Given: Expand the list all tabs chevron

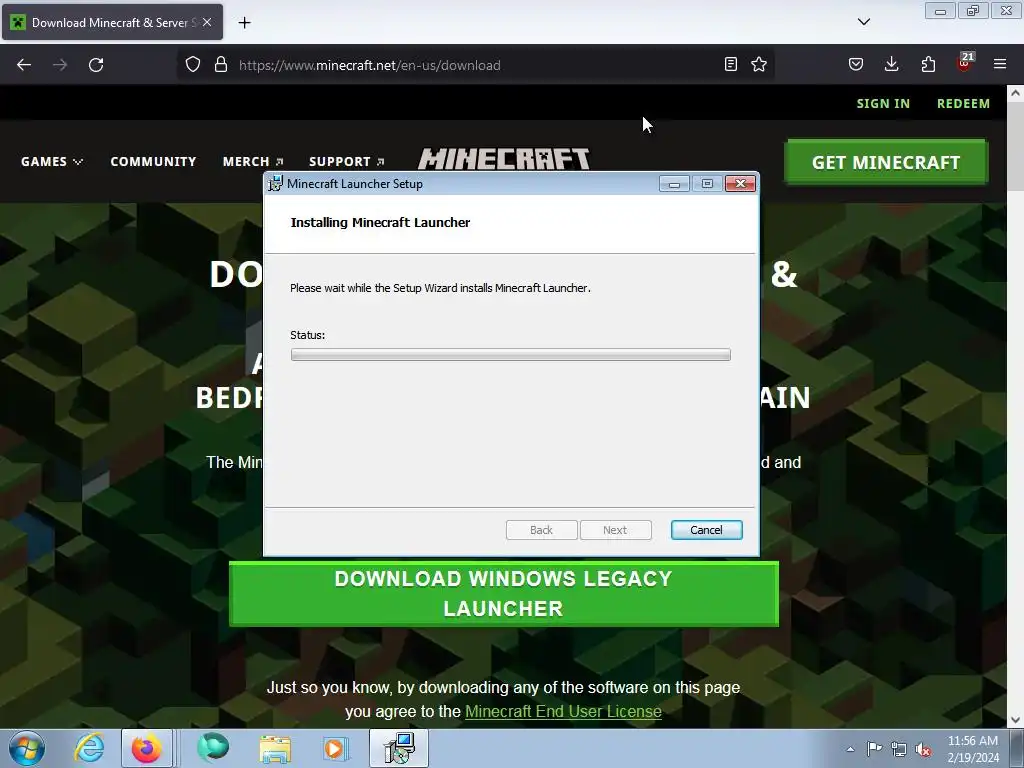Looking at the screenshot, I should tap(864, 22).
